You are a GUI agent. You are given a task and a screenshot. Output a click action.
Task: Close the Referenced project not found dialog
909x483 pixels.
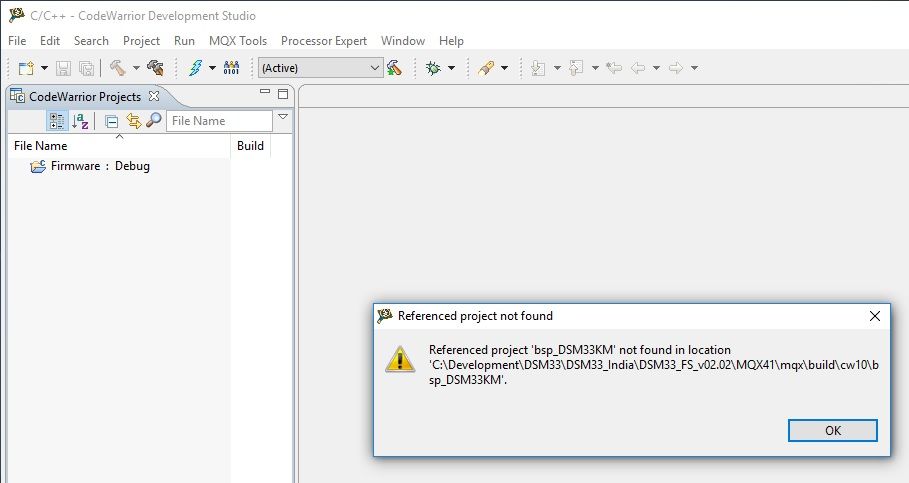(875, 316)
